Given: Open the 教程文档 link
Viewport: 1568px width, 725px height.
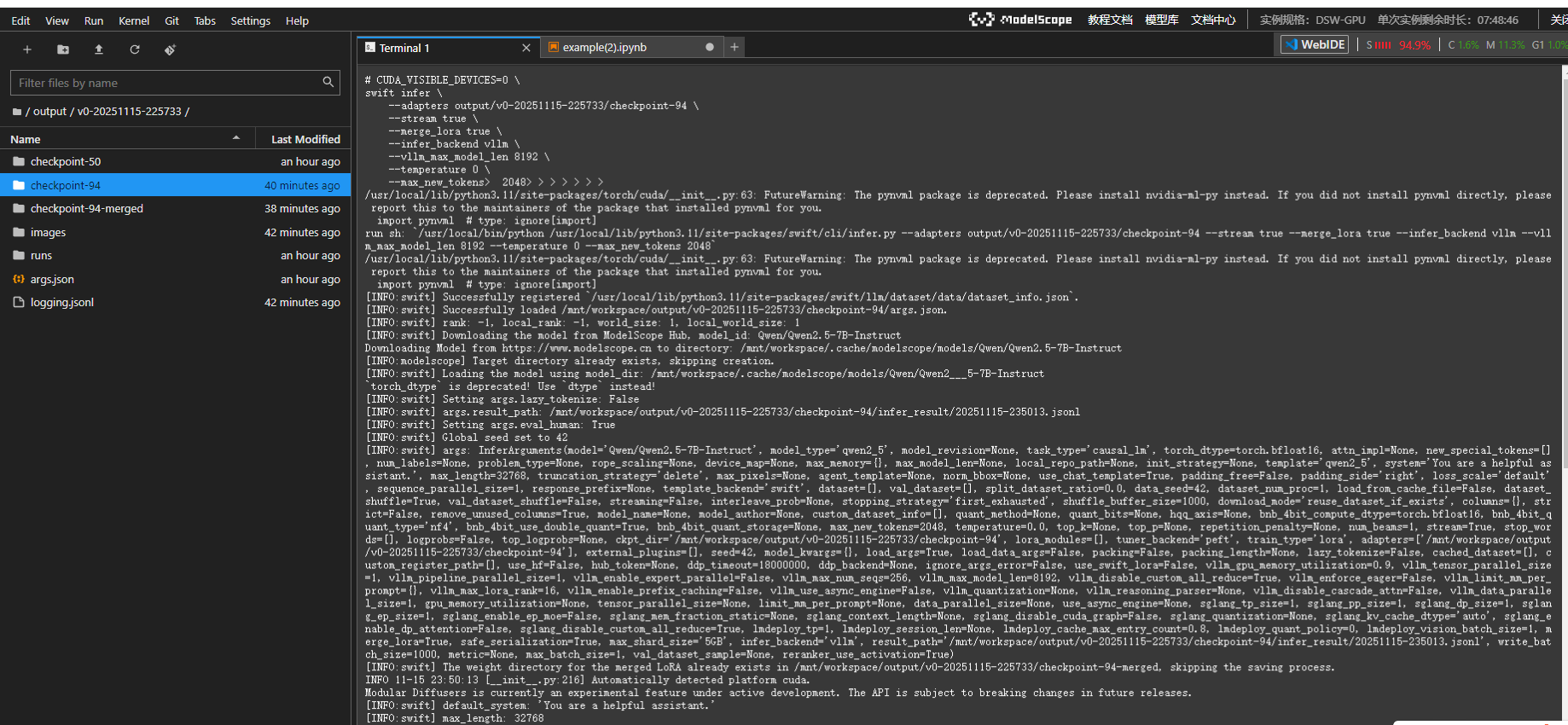Looking at the screenshot, I should click(1110, 20).
